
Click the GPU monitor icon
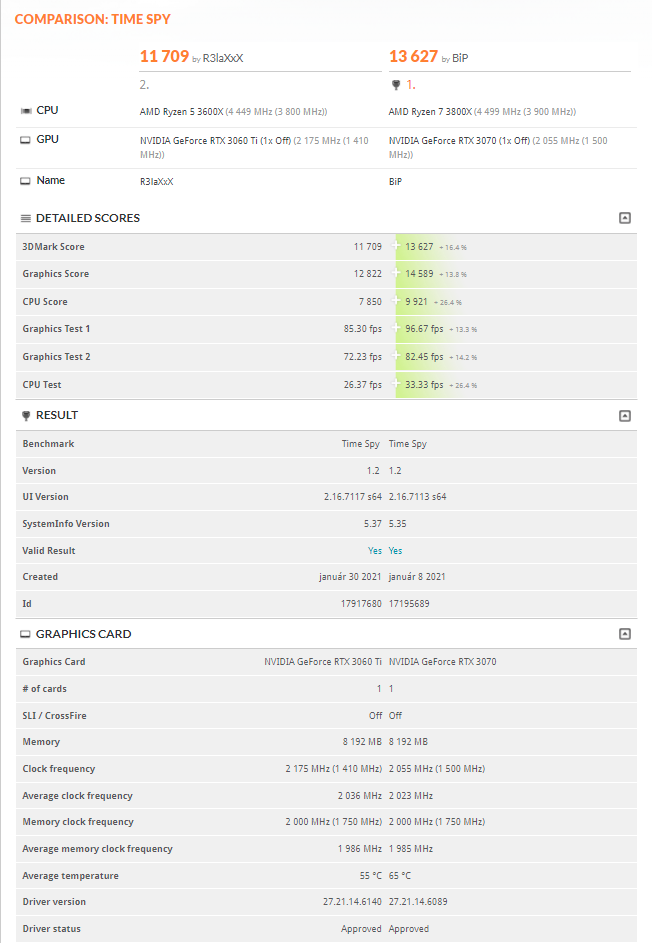25,140
